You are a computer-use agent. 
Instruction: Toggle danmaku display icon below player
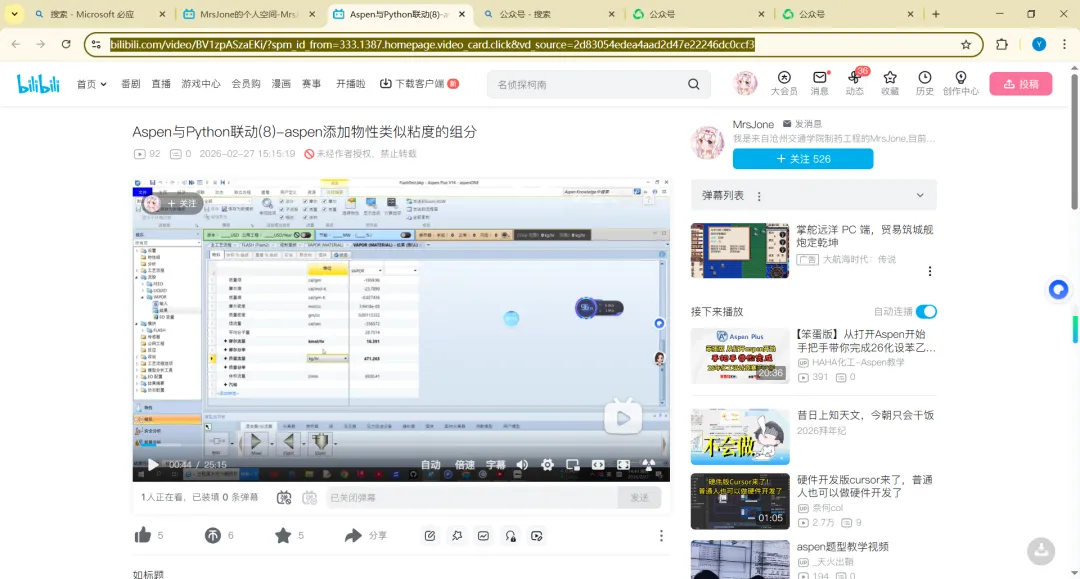(284, 497)
